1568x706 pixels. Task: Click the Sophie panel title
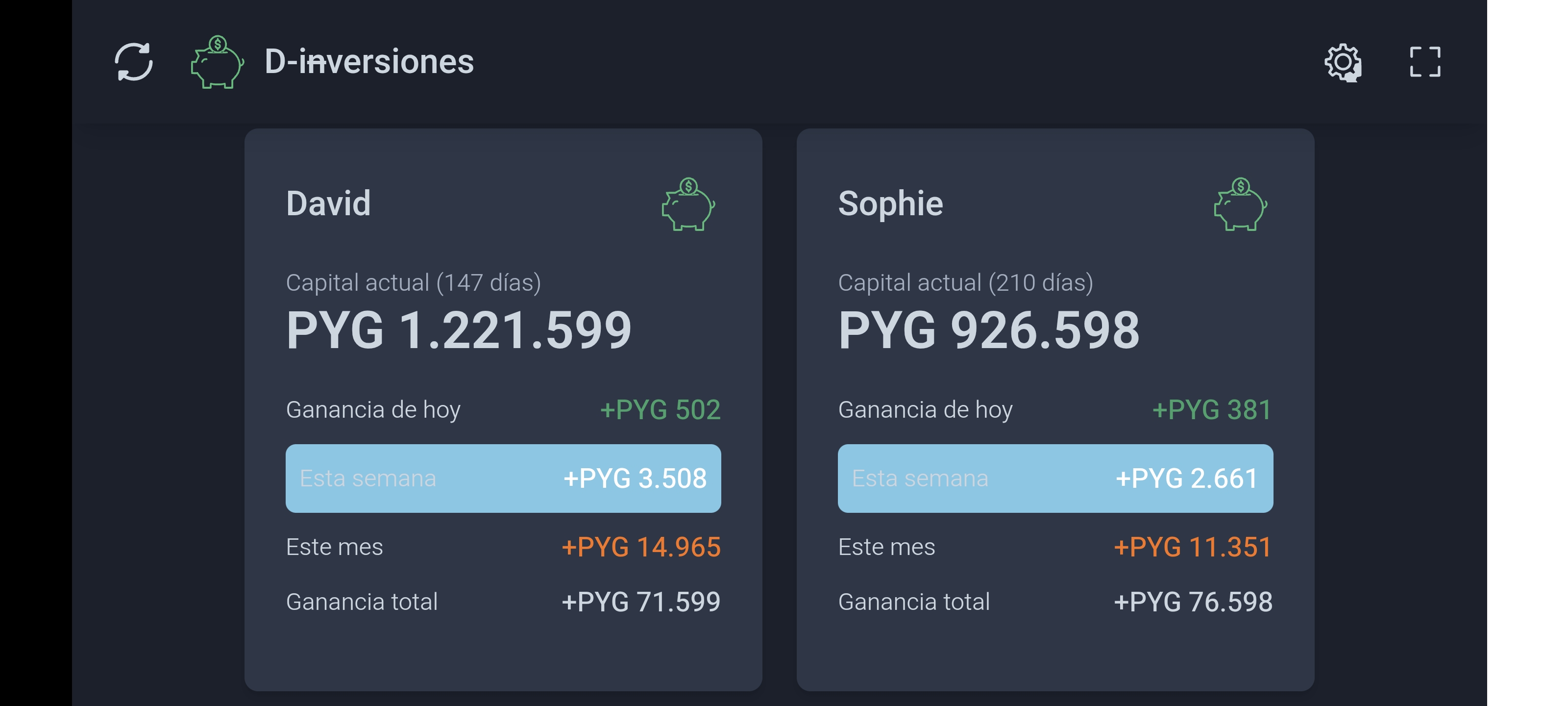click(x=890, y=203)
